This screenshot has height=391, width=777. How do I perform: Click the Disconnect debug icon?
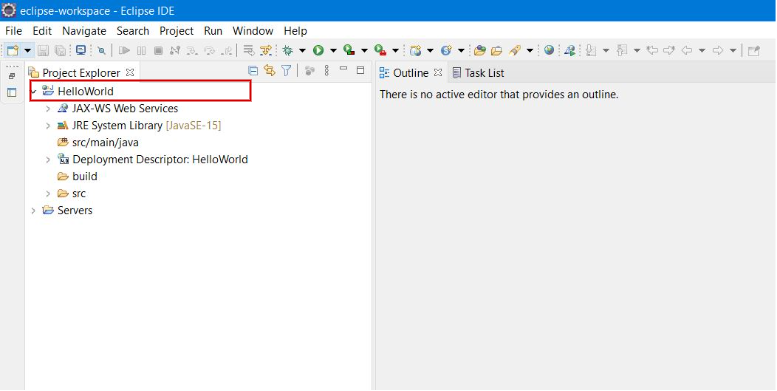174,50
